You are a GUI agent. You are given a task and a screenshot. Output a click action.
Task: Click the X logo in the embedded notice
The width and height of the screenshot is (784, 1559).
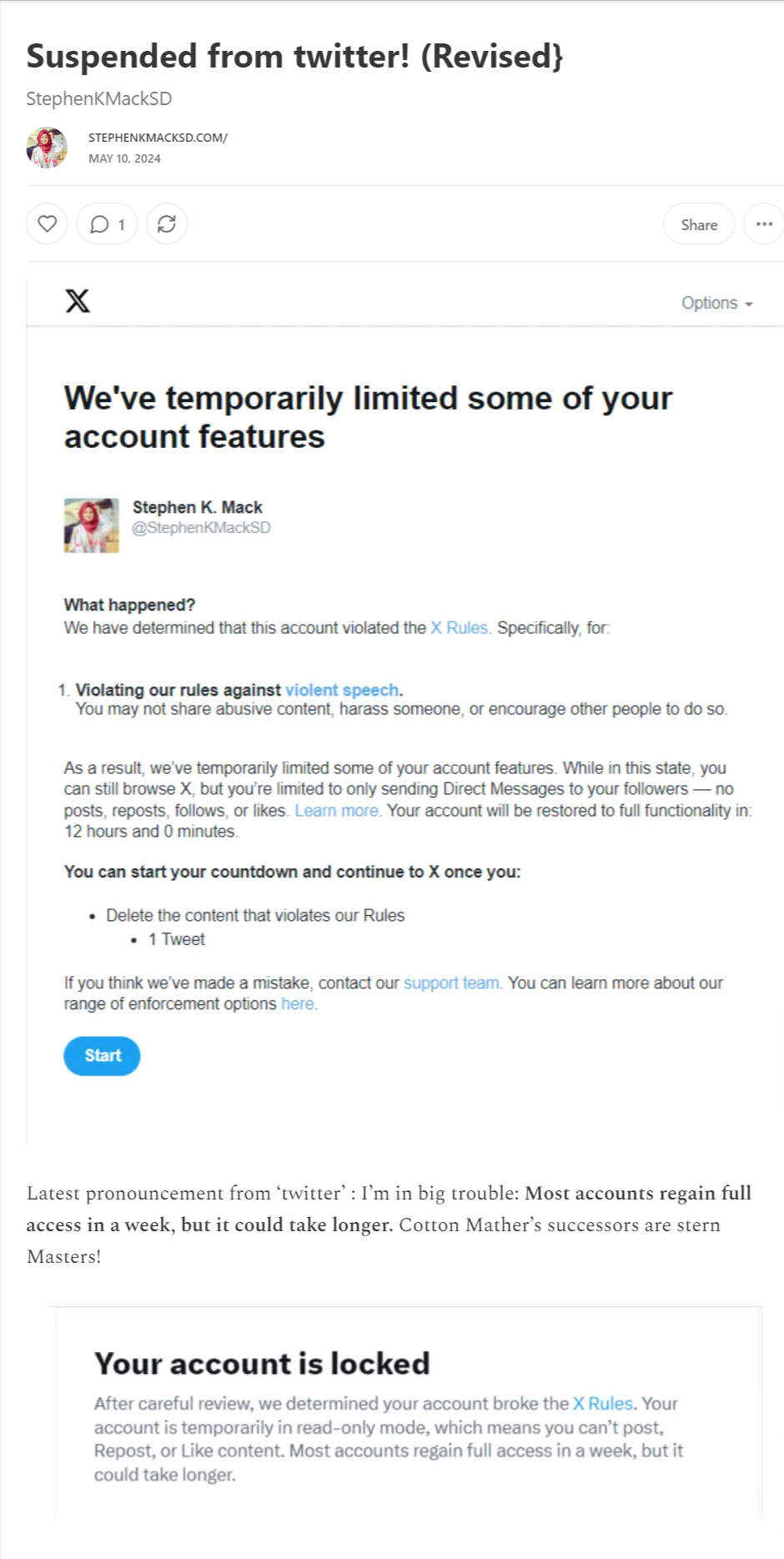[x=78, y=301]
